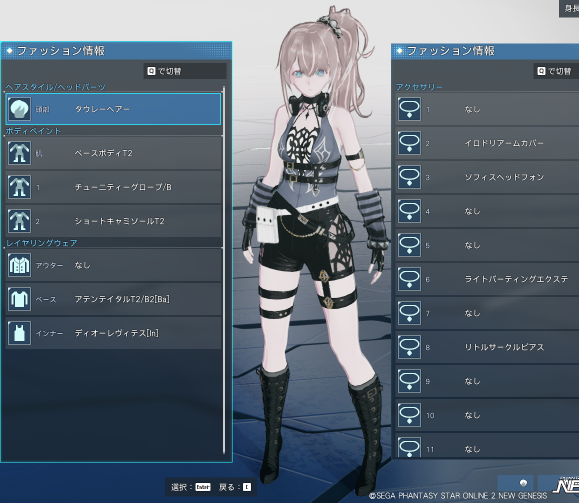Click the necklace icon in accessory slot 4
Screen dimensions: 579x503
(x=409, y=211)
